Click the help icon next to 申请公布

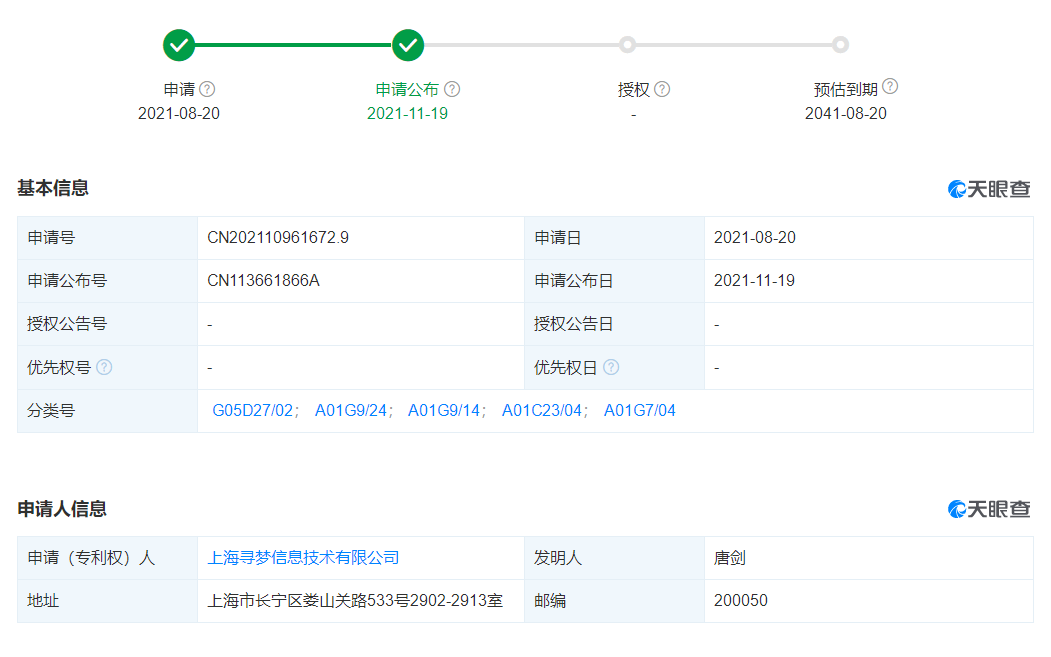point(452,89)
